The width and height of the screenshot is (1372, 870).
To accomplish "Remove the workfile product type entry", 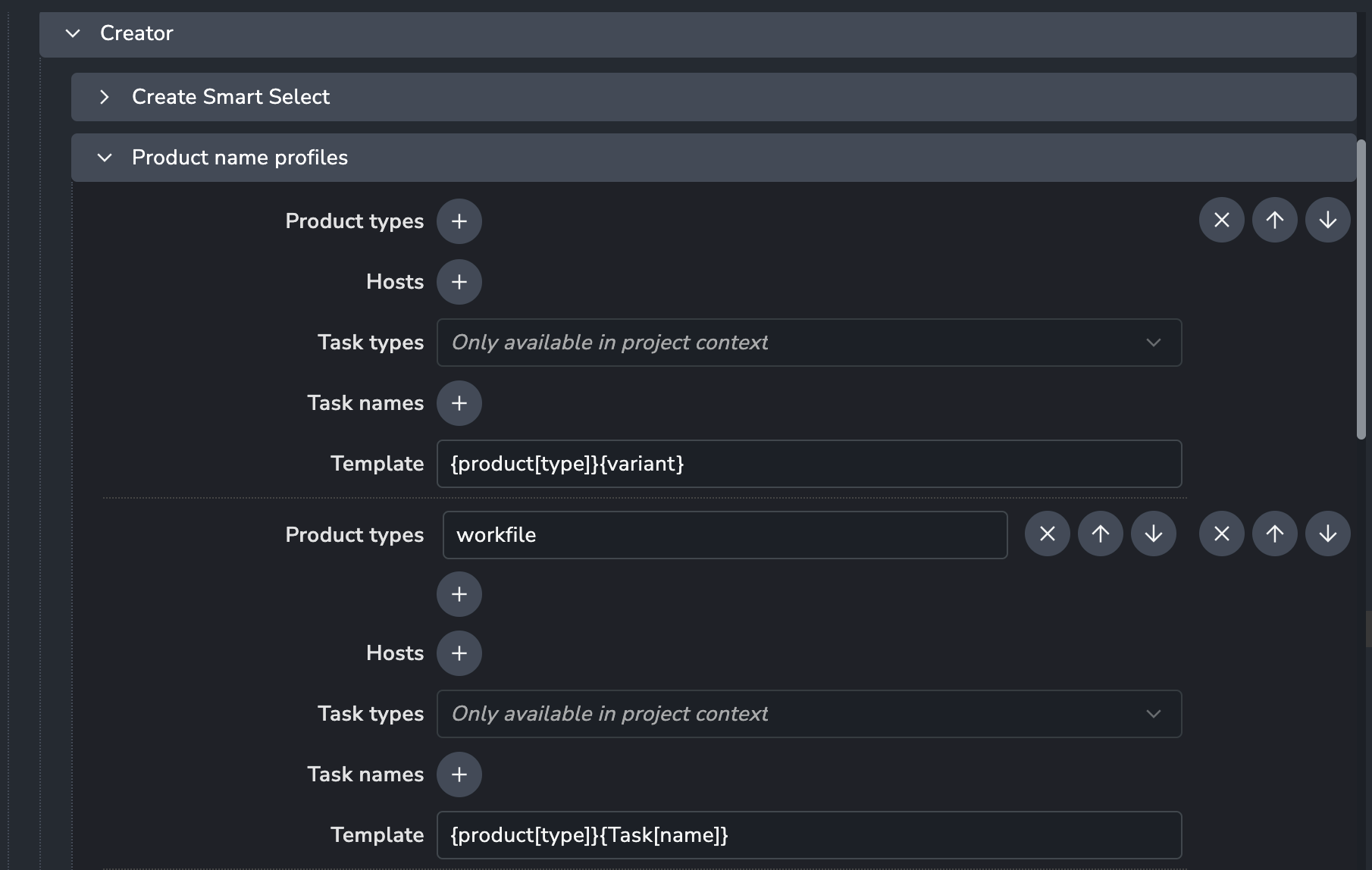I will pos(1047,534).
